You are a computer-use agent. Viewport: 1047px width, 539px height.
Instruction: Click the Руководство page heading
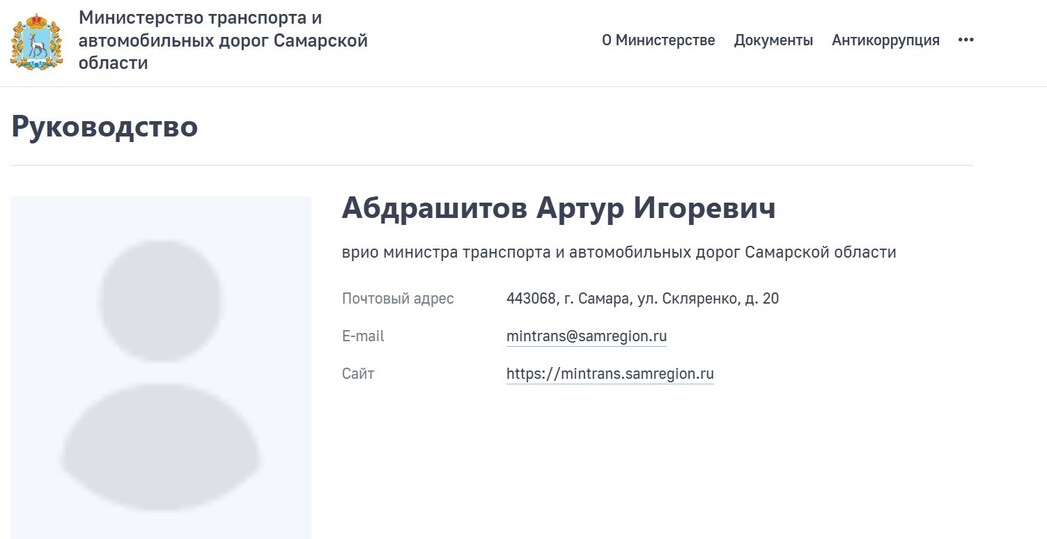[x=104, y=127]
